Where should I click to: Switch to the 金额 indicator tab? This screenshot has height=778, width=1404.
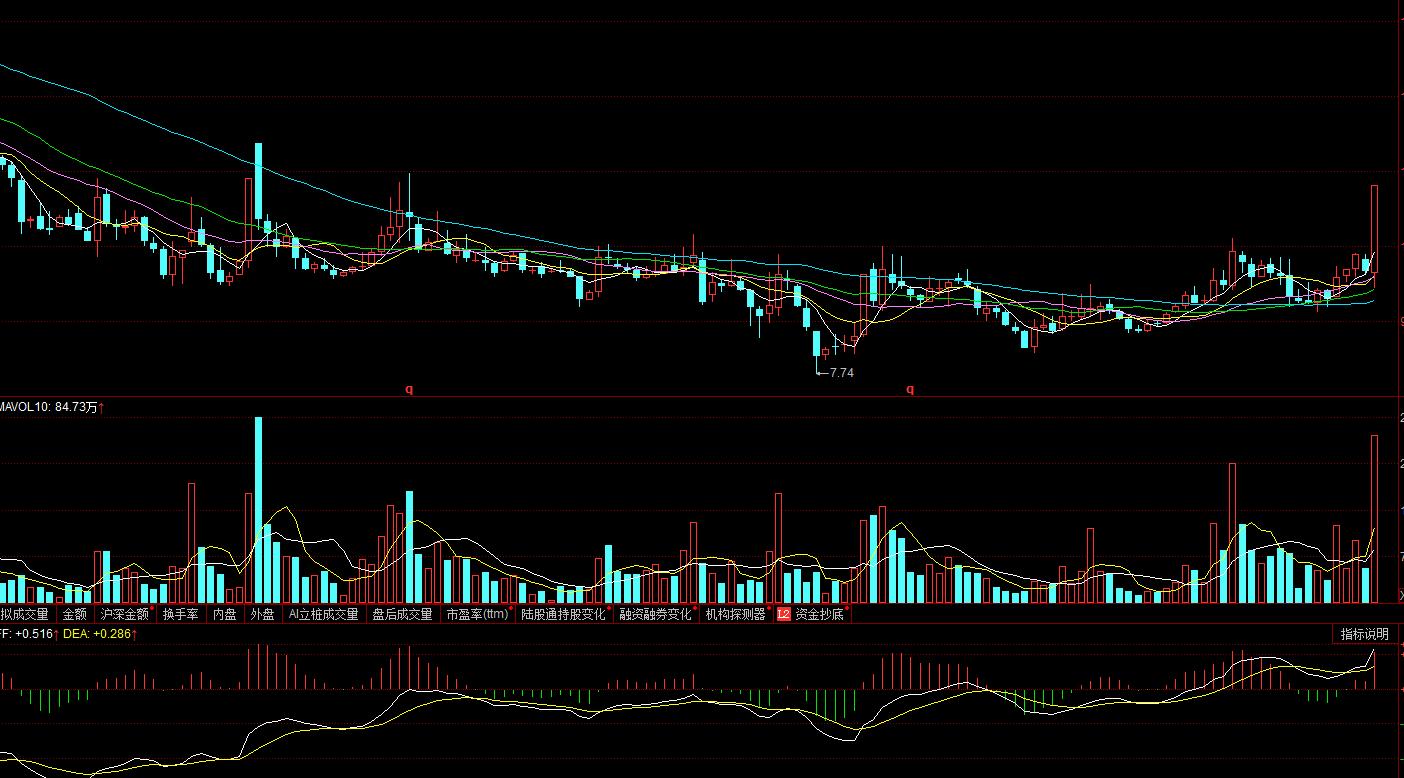click(x=75, y=614)
